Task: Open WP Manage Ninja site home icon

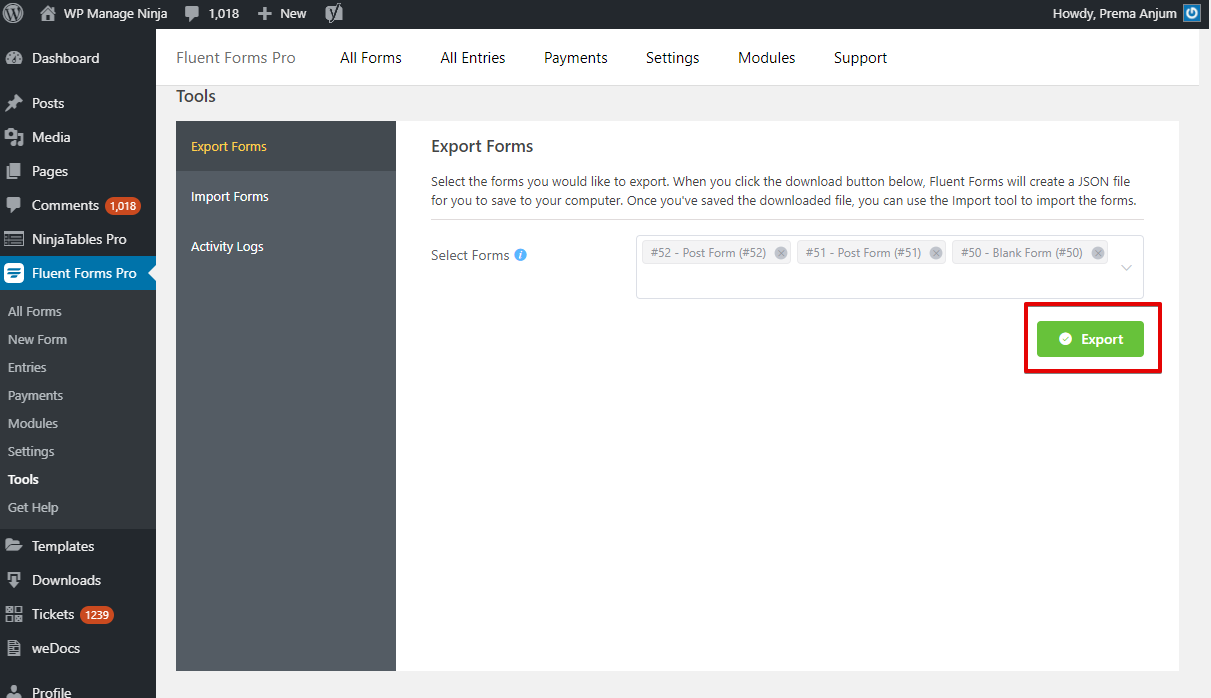Action: 48,14
